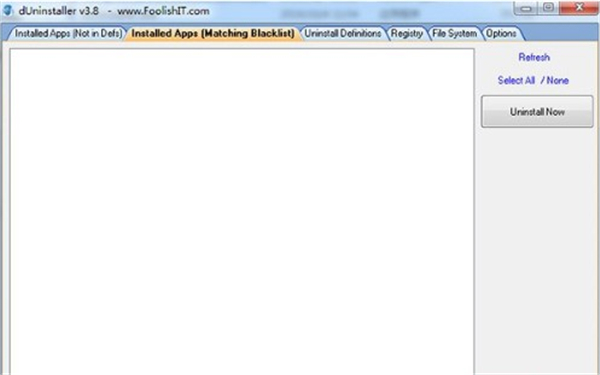The image size is (600, 375).
Task: Click the Uninstall Now button
Action: tap(537, 112)
